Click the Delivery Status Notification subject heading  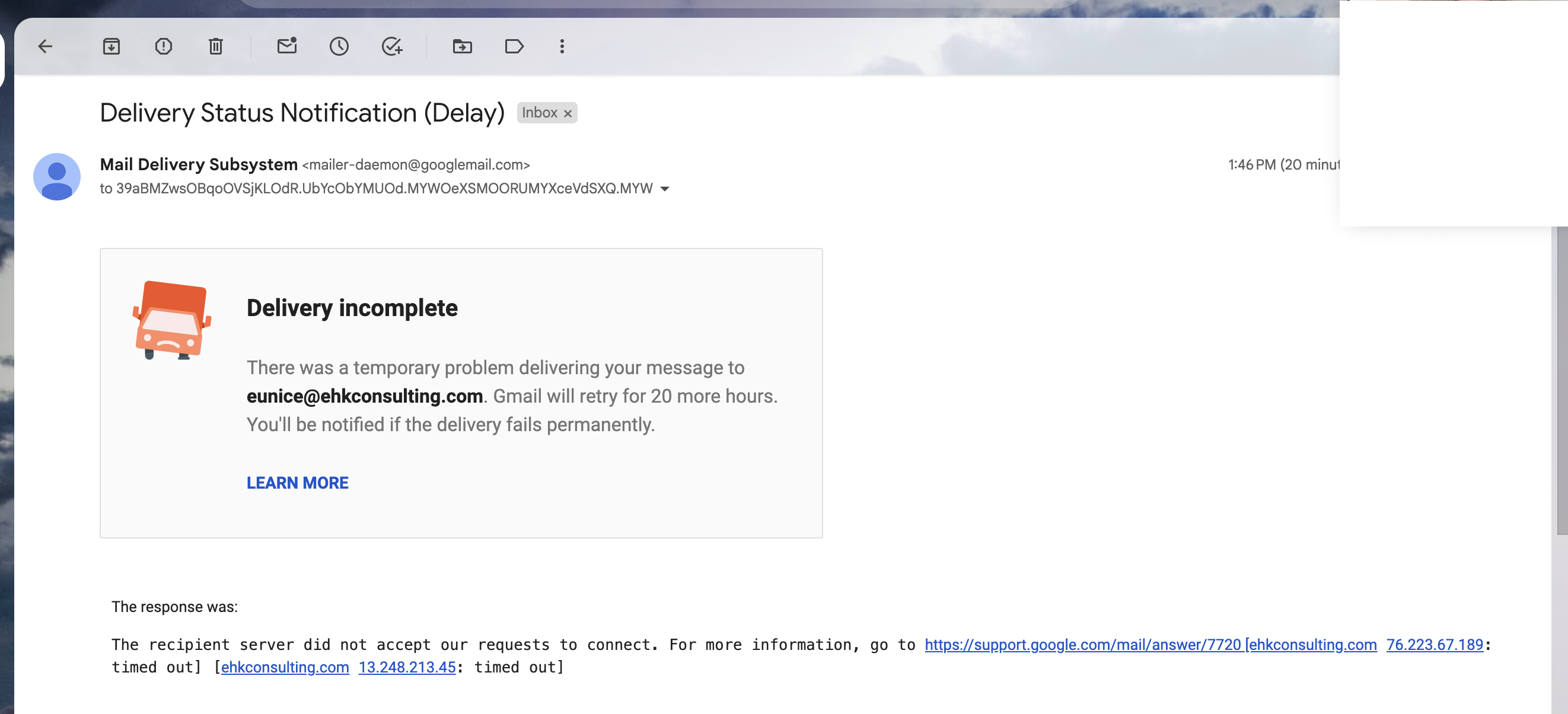click(x=302, y=113)
